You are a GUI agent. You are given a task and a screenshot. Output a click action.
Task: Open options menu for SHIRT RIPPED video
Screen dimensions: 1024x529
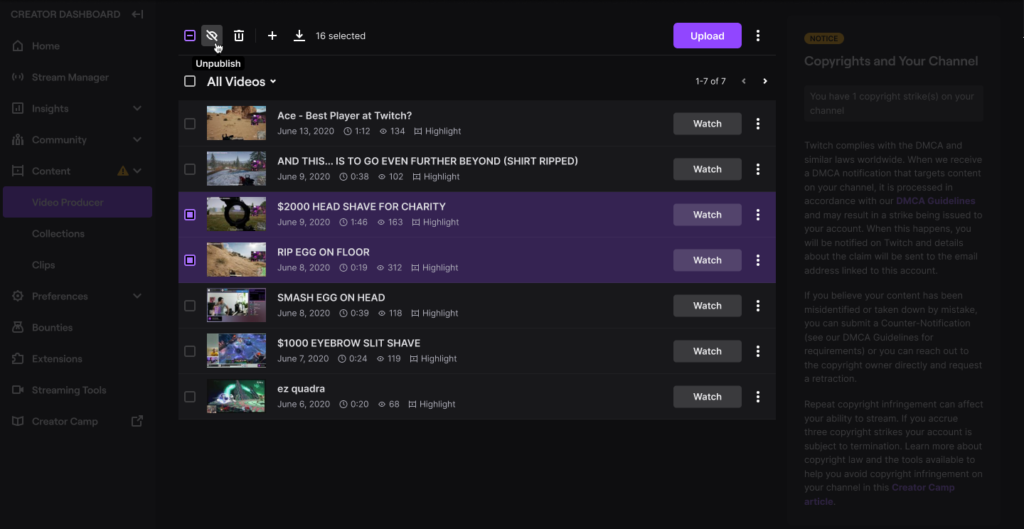point(758,169)
